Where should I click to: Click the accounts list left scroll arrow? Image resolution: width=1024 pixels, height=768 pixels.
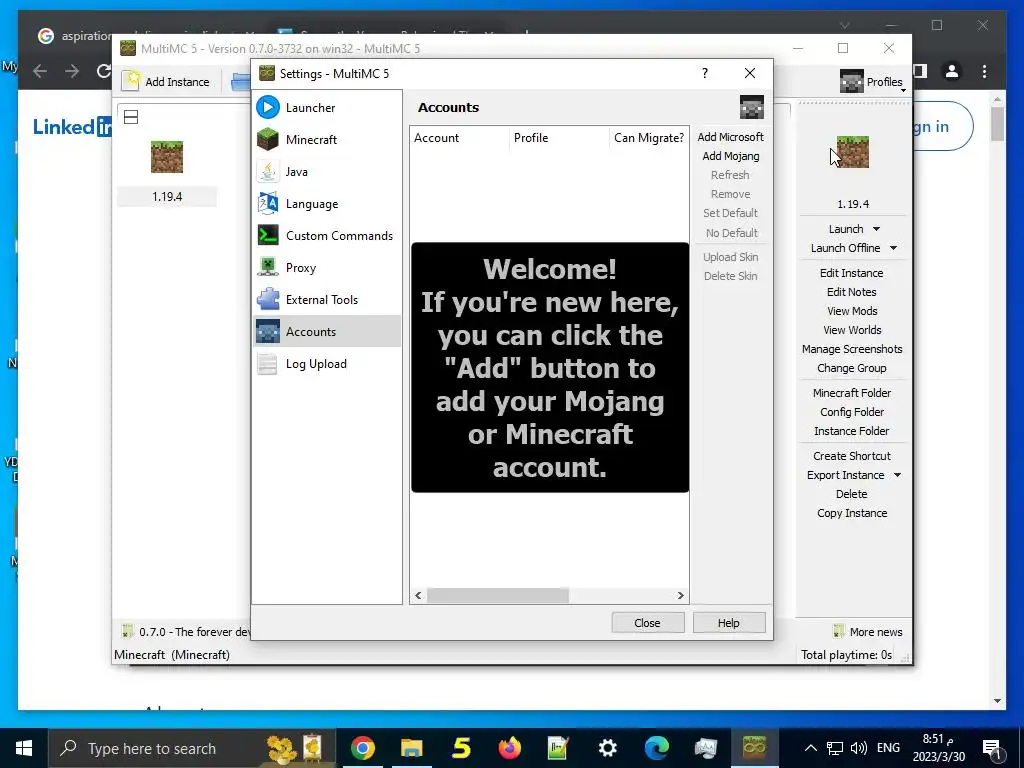[x=419, y=596]
